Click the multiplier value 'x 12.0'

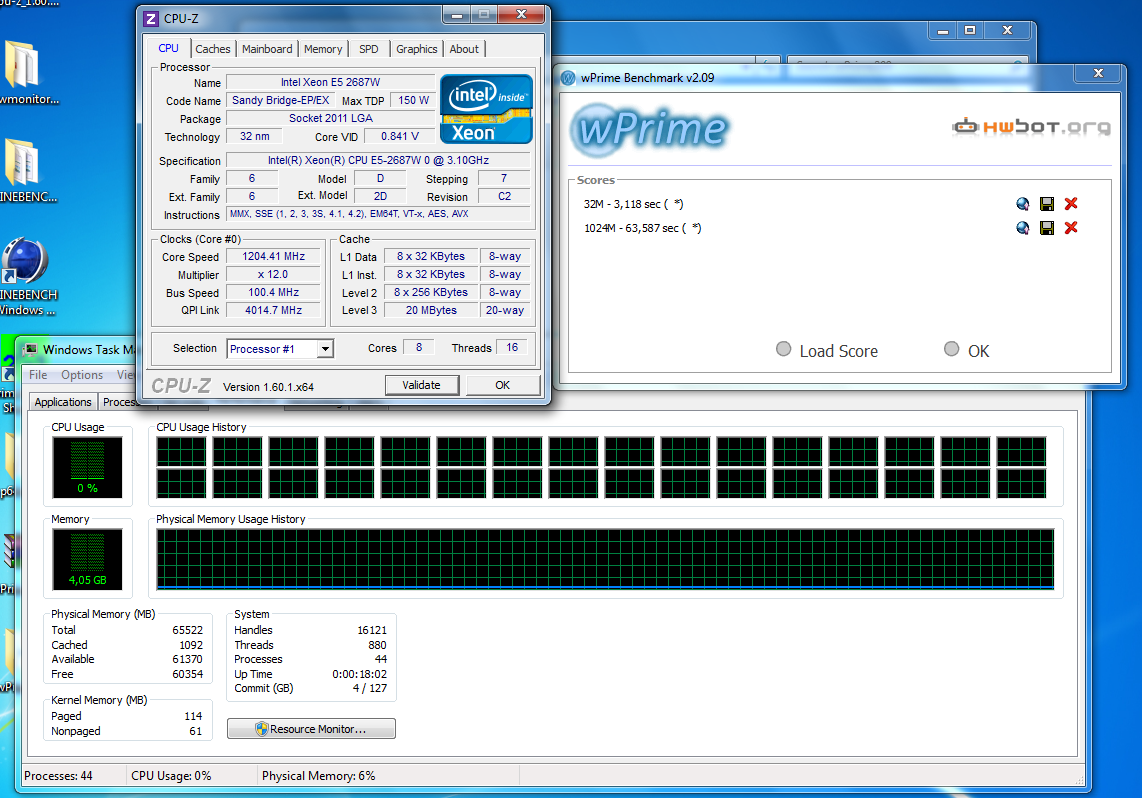tap(273, 274)
